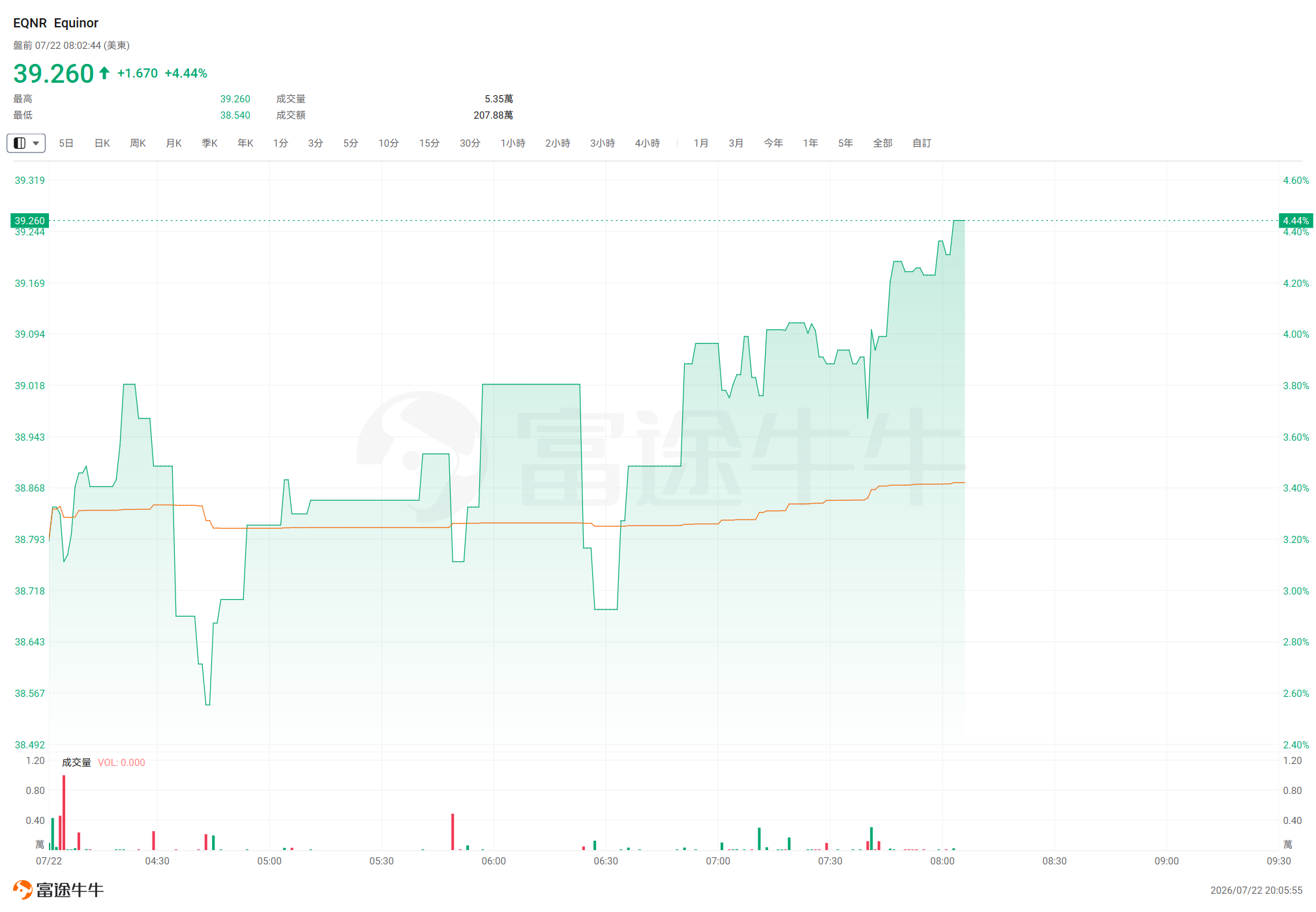Switch to the 1分 interval
The width and height of the screenshot is (1316, 912).
[280, 143]
